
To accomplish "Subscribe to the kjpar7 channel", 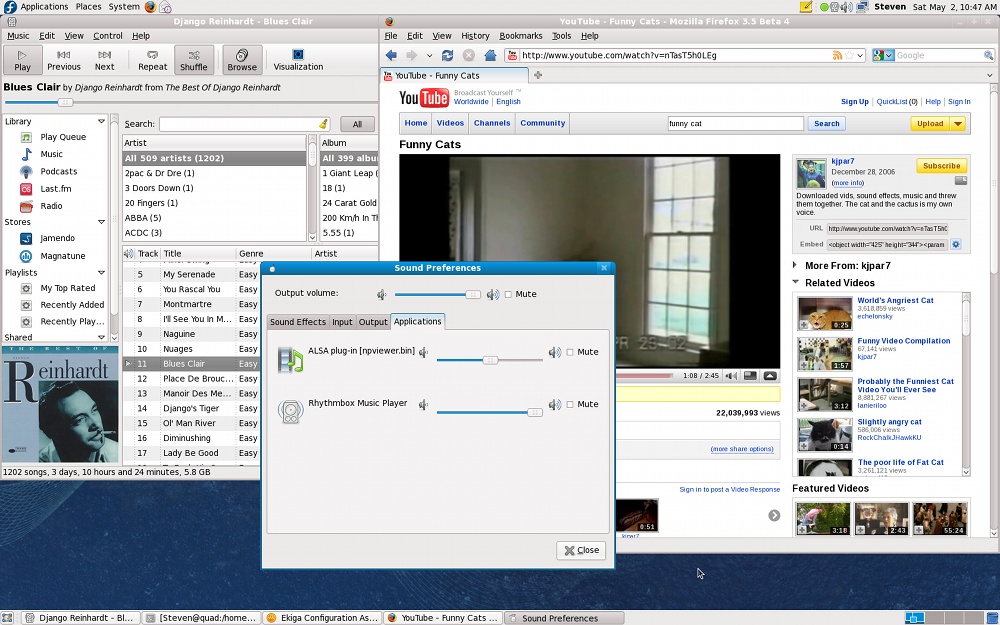I will pos(941,166).
